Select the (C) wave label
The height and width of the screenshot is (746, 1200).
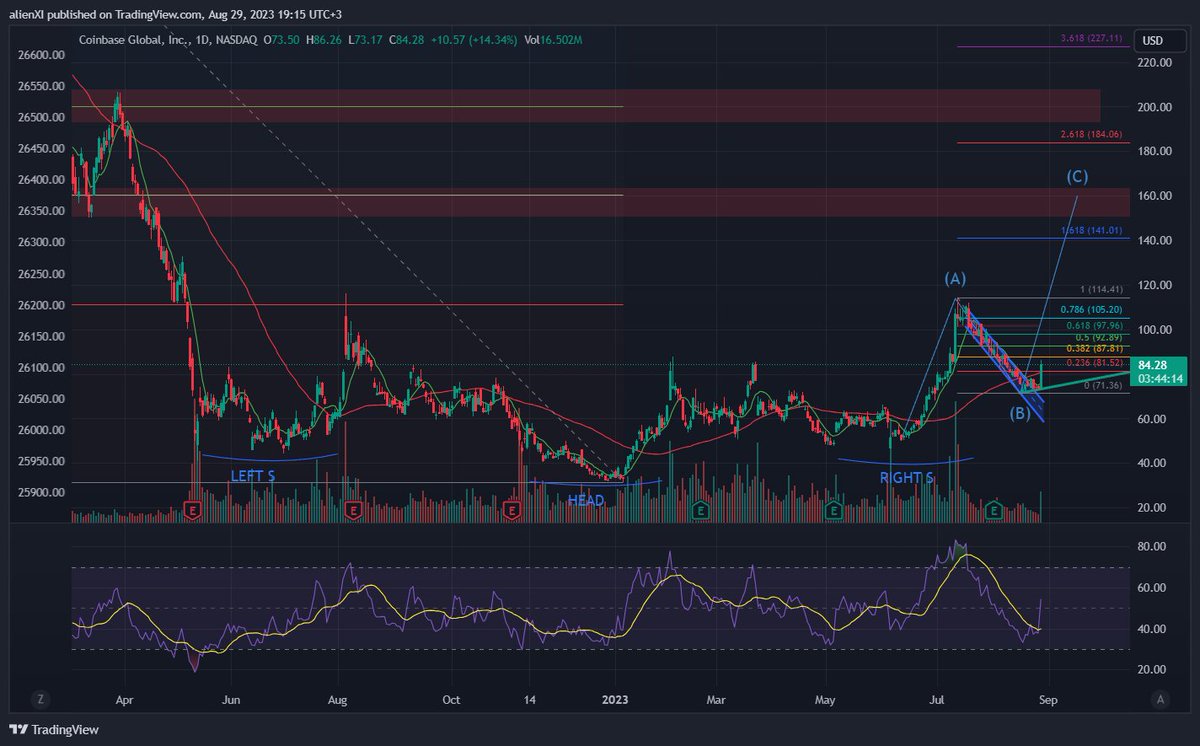[x=1077, y=177]
